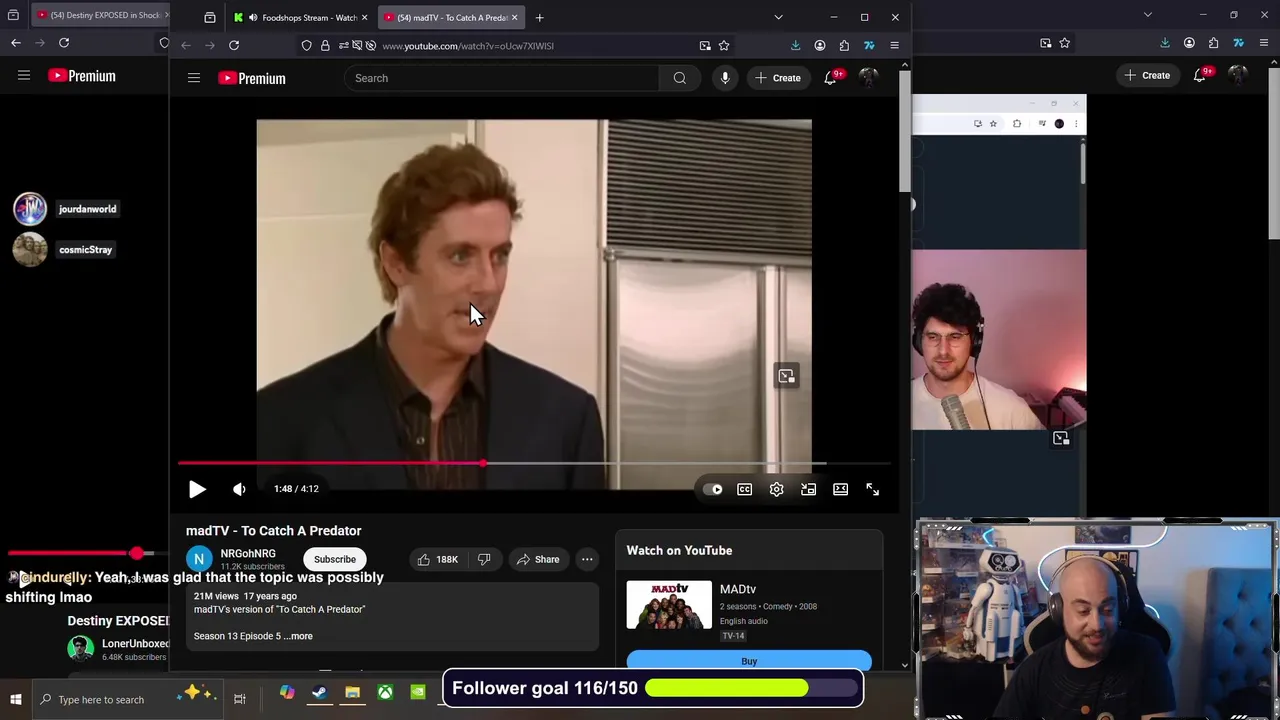
Task: Open the back window's account profile icon
Action: tap(1189, 43)
